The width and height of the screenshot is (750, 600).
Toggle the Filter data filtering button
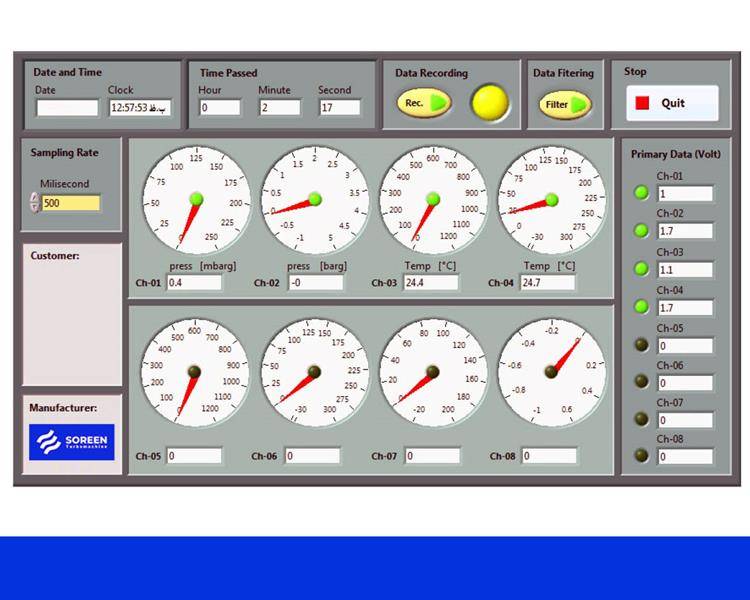(x=565, y=104)
